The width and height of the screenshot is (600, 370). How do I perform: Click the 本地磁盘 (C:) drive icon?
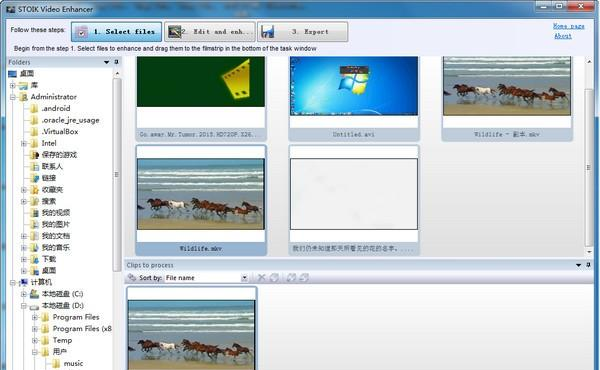(34, 294)
